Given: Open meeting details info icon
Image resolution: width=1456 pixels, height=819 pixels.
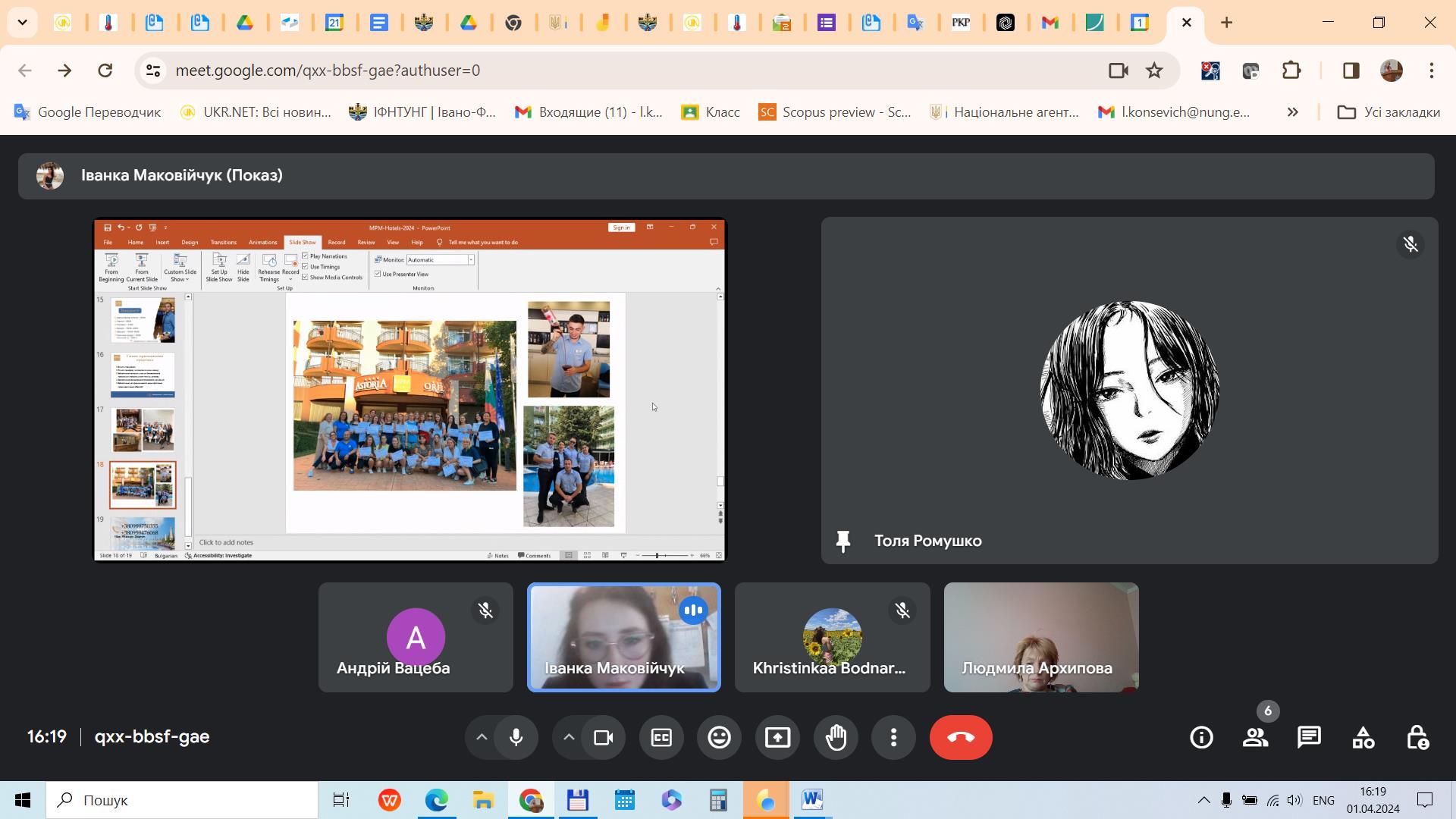Looking at the screenshot, I should tap(1201, 737).
